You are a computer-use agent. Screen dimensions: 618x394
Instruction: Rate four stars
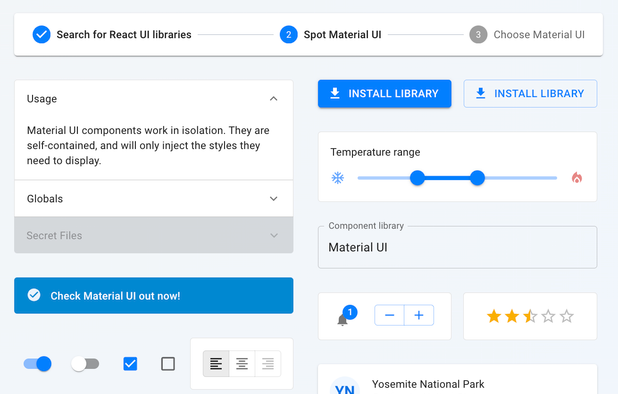coord(548,316)
